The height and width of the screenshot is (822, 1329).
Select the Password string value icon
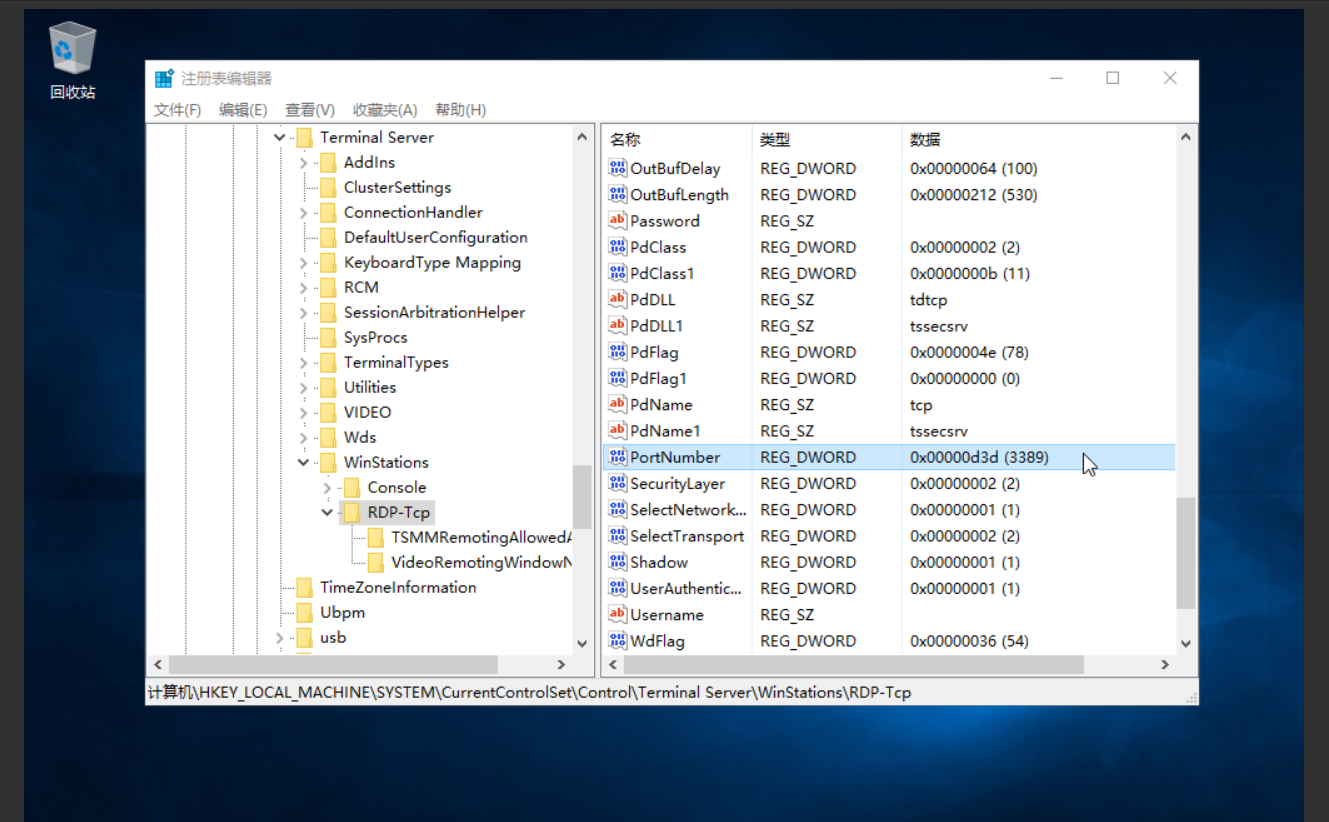618,220
